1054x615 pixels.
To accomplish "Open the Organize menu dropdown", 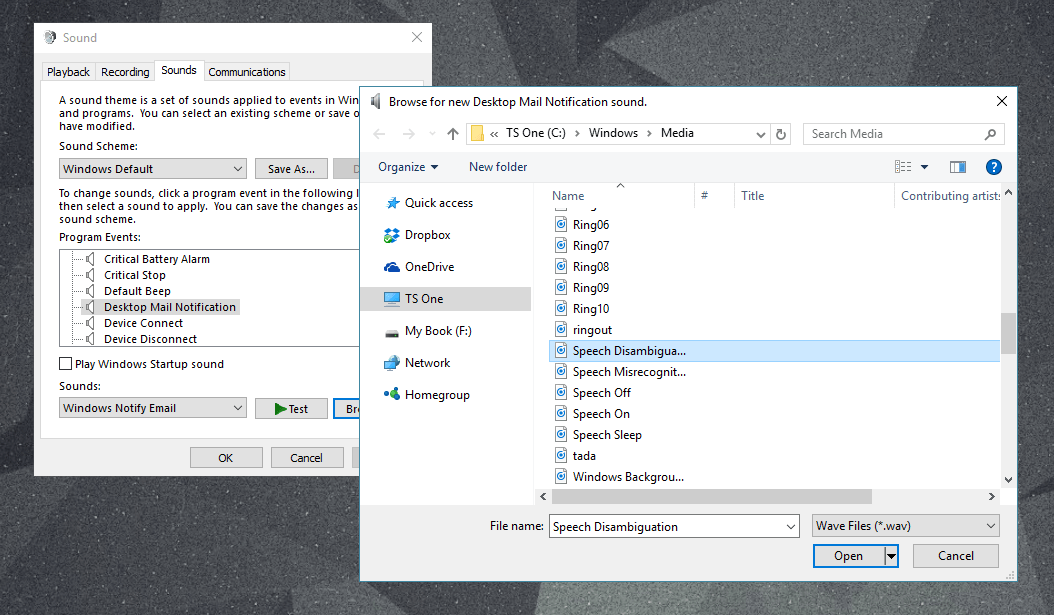I will 408,167.
